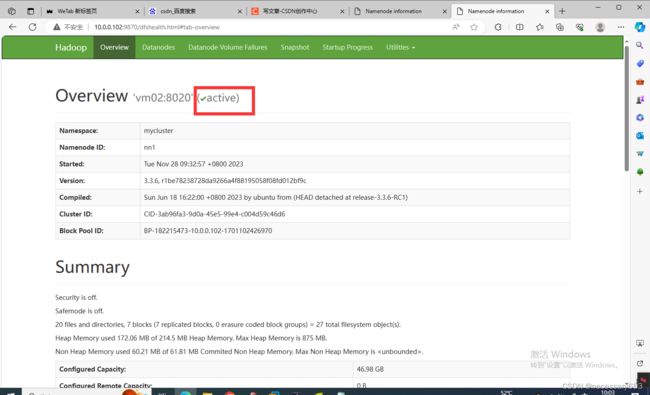Open the Snapshot nav tab
The height and width of the screenshot is (395, 650).
[295, 47]
